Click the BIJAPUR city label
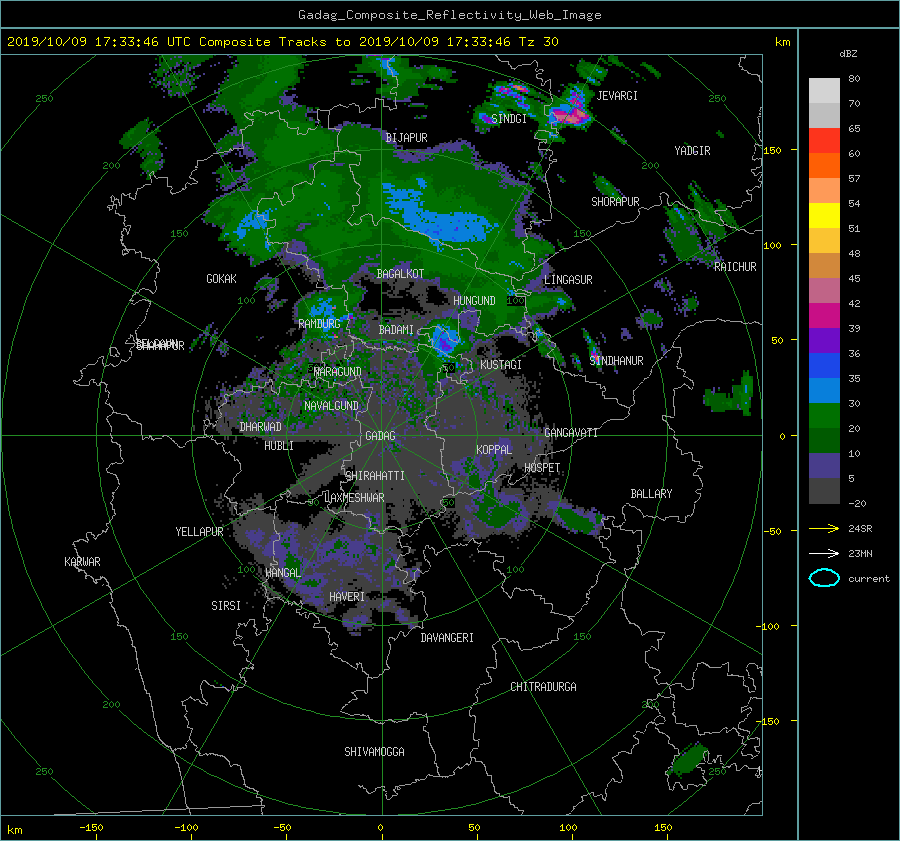Screen dimensions: 900x841 click(x=406, y=138)
